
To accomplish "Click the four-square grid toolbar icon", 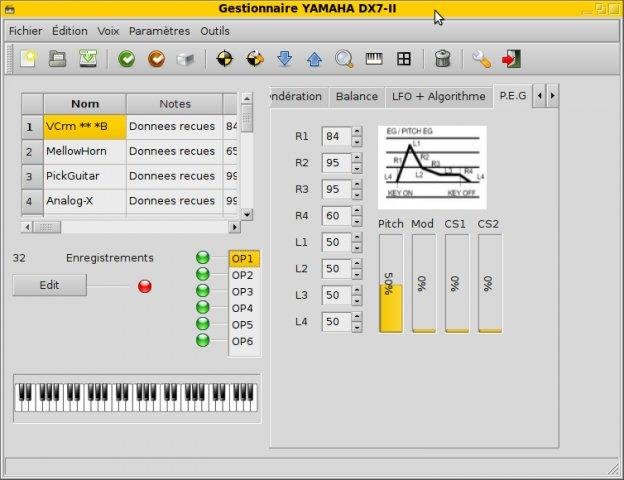I will [404, 59].
